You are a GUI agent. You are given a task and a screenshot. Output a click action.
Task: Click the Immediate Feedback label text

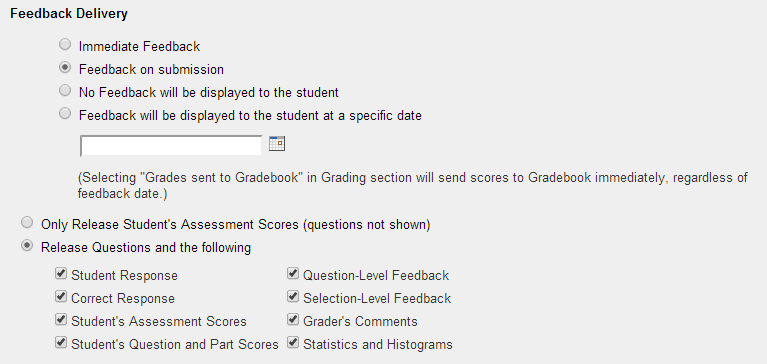(139, 46)
